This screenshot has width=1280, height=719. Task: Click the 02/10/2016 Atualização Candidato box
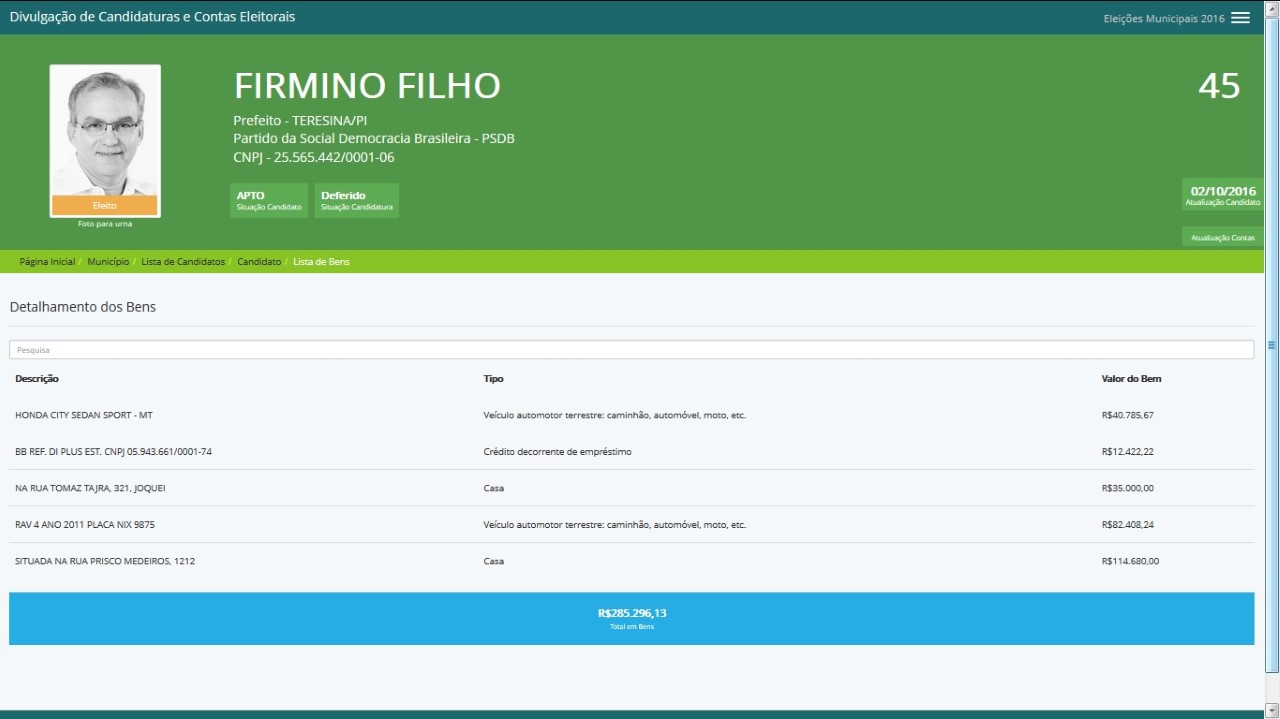coord(1223,195)
